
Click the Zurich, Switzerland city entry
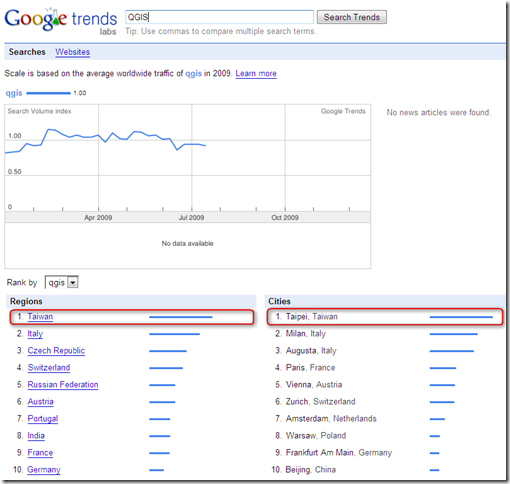pyautogui.click(x=321, y=402)
